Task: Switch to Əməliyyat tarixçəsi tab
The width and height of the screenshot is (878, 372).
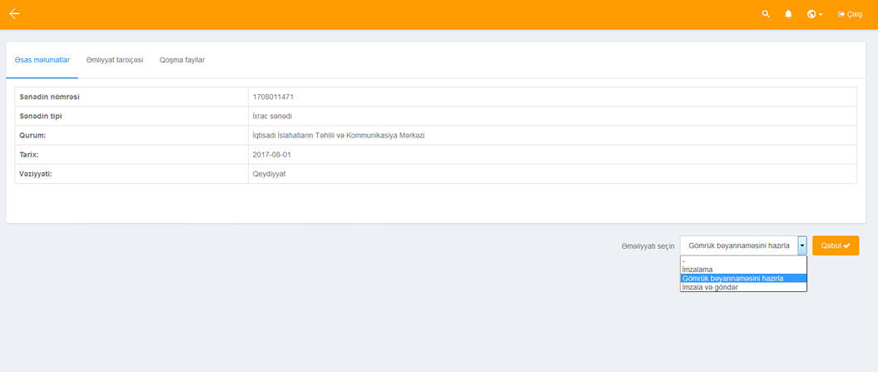Action: pyautogui.click(x=115, y=60)
